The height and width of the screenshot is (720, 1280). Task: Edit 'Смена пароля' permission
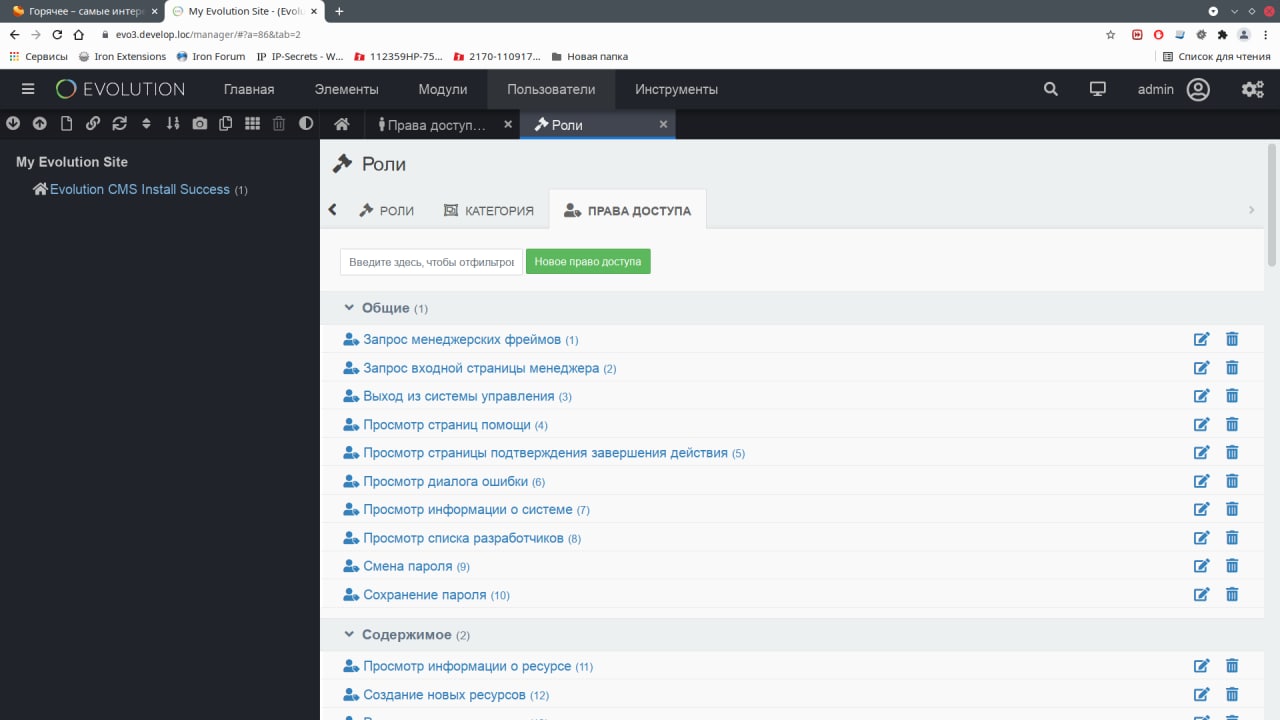click(1202, 566)
